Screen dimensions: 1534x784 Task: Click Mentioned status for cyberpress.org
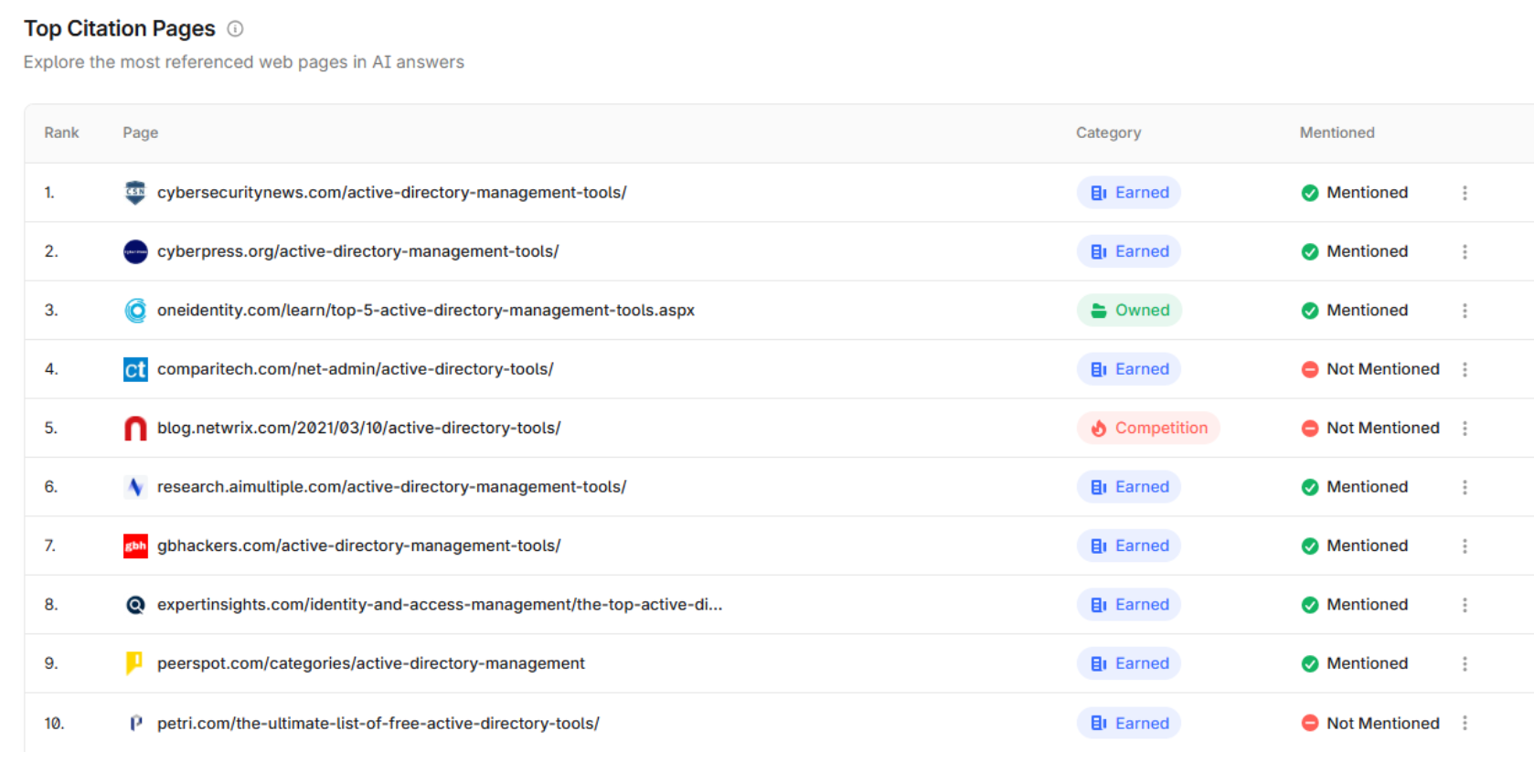[x=1355, y=251]
